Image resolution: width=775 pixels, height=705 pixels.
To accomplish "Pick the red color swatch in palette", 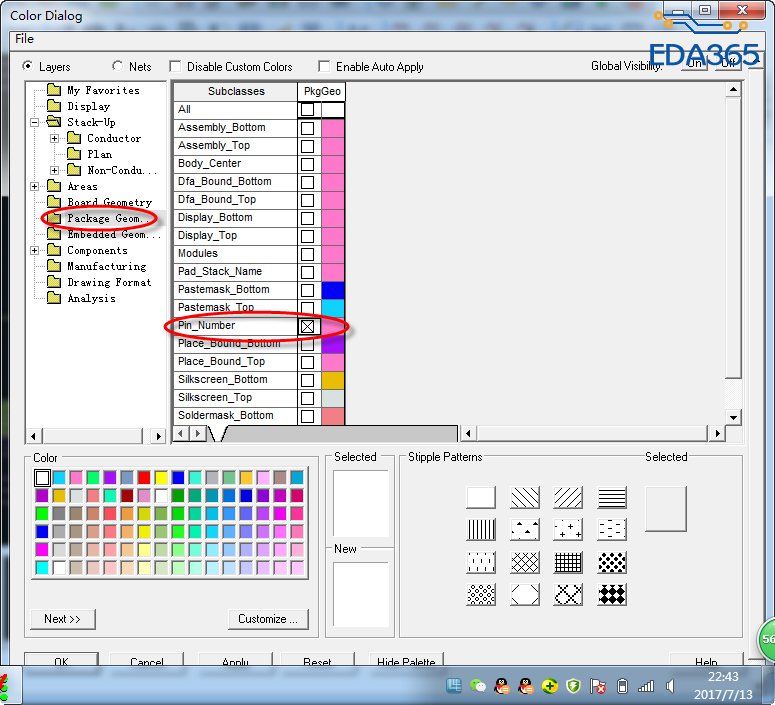I will click(x=144, y=478).
